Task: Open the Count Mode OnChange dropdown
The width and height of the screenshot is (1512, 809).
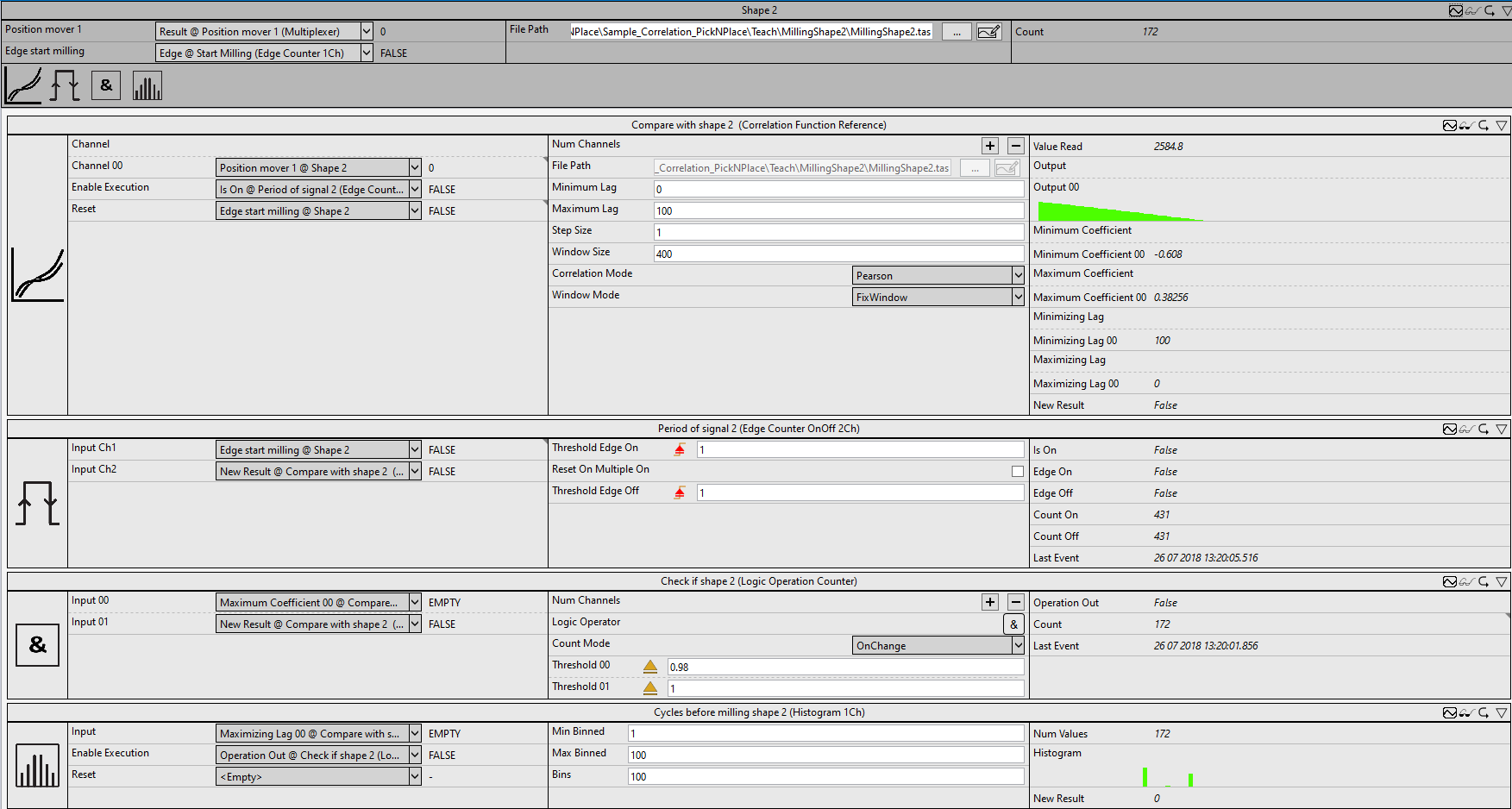Action: [938, 645]
